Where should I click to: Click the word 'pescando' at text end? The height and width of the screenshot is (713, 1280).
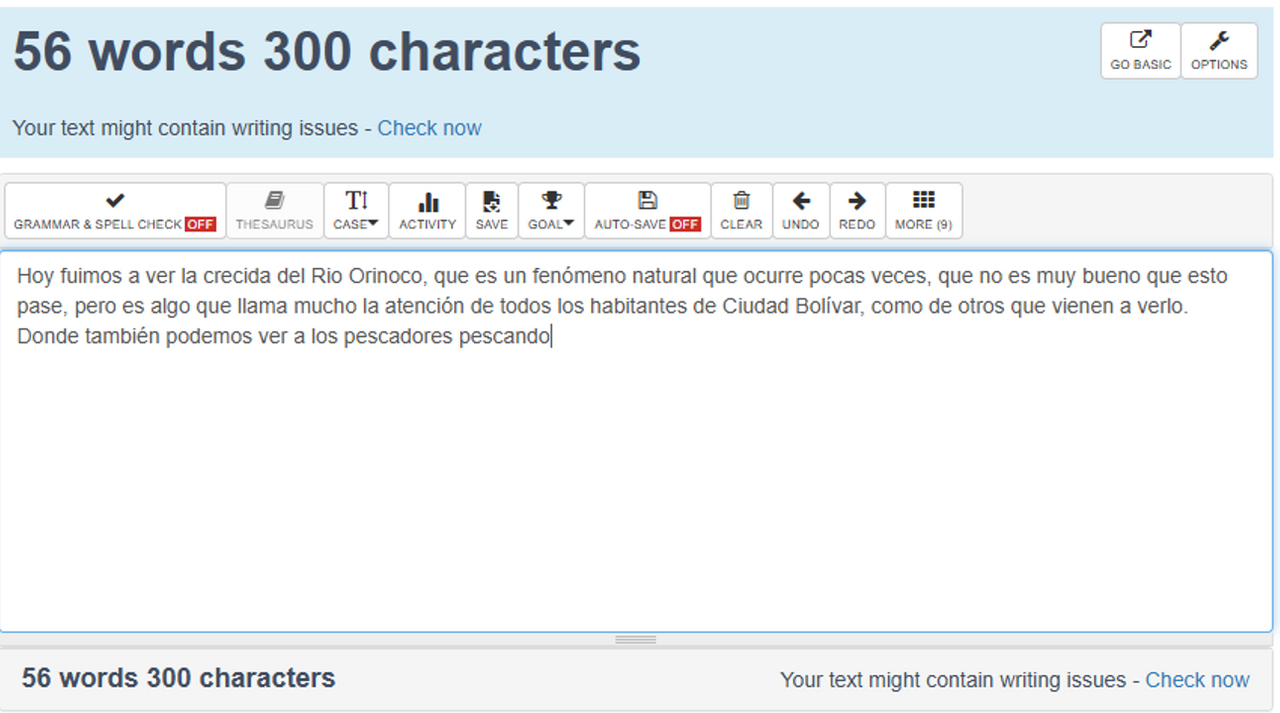point(504,337)
